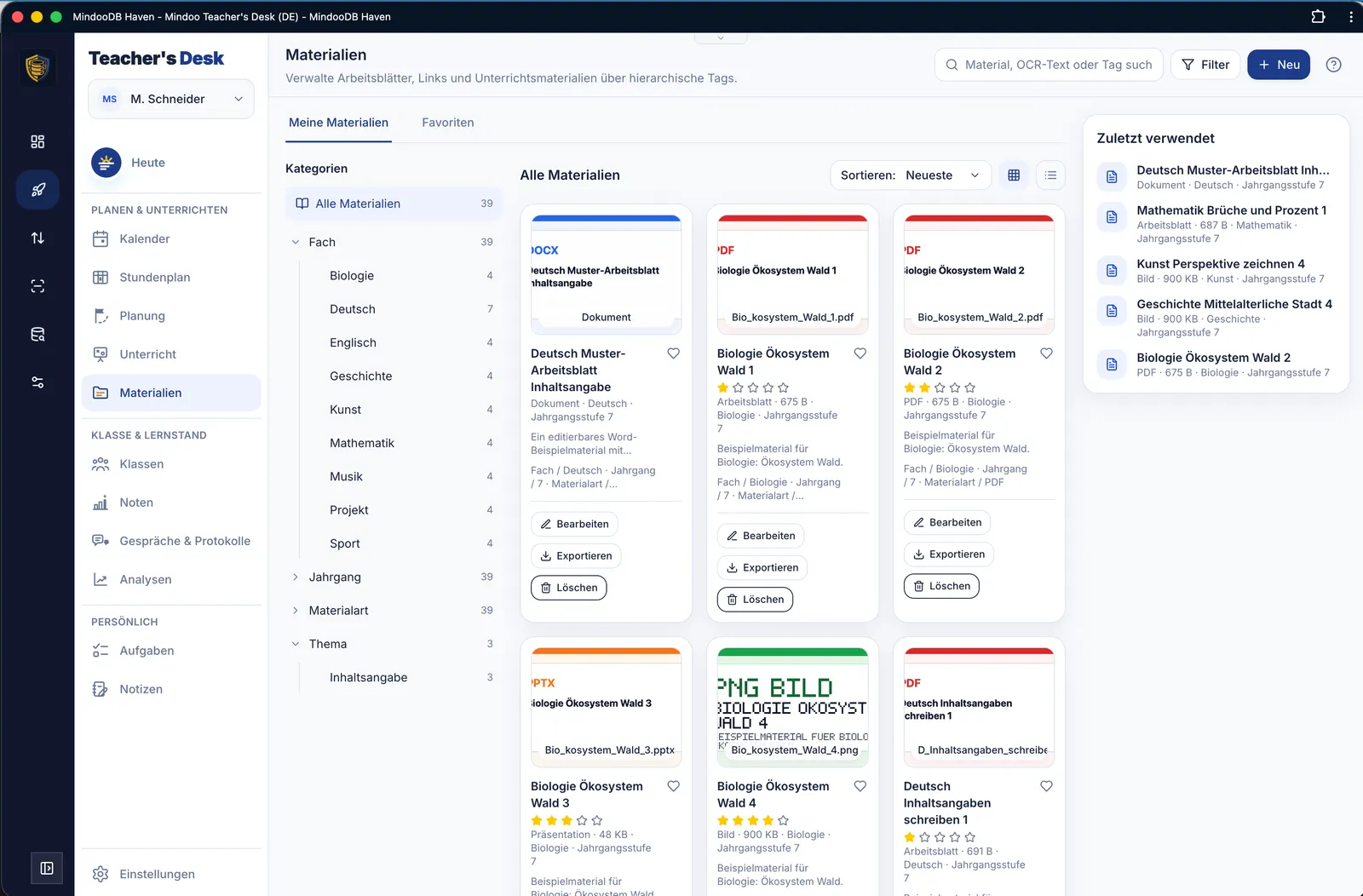This screenshot has height=896, width=1363.
Task: Open the M. Schneider account dropdown
Action: coord(171,99)
